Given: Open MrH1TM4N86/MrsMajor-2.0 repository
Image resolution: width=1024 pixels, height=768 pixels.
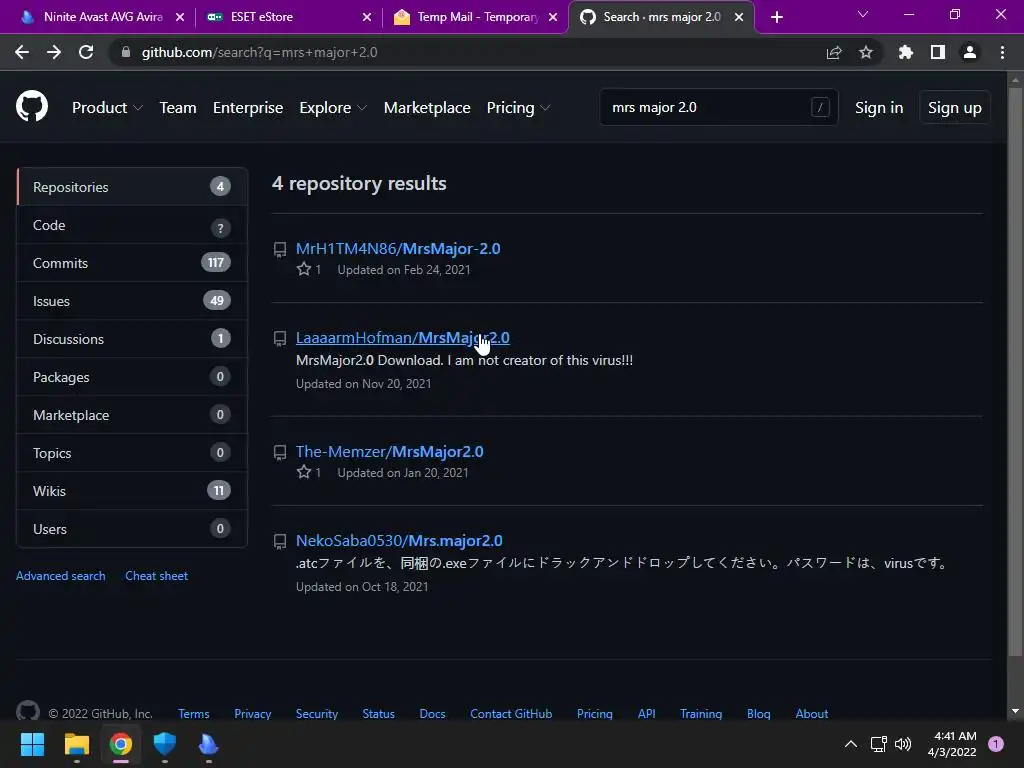Looking at the screenshot, I should click(x=398, y=249).
